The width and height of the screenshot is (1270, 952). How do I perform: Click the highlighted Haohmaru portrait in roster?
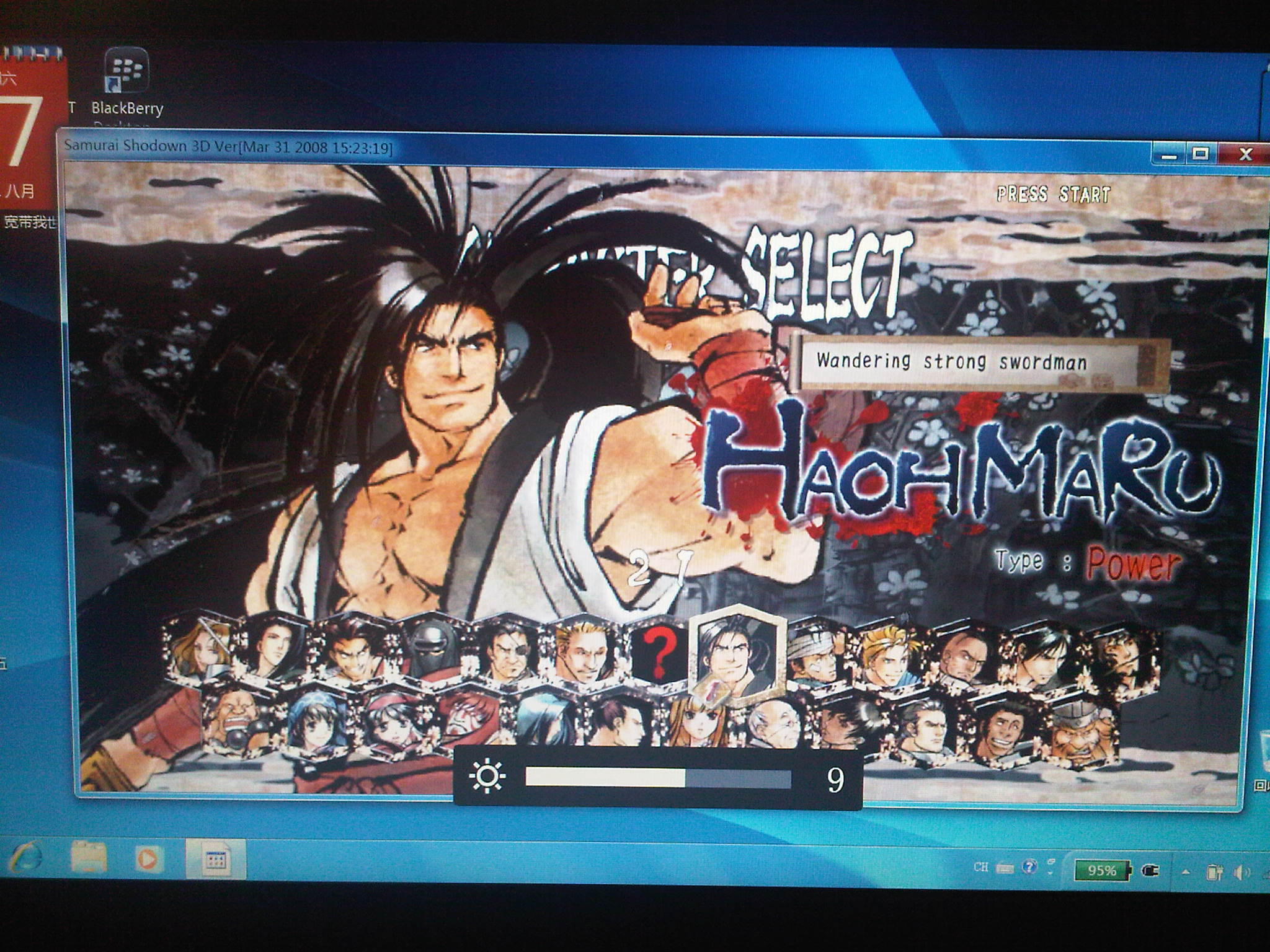pyautogui.click(x=737, y=654)
